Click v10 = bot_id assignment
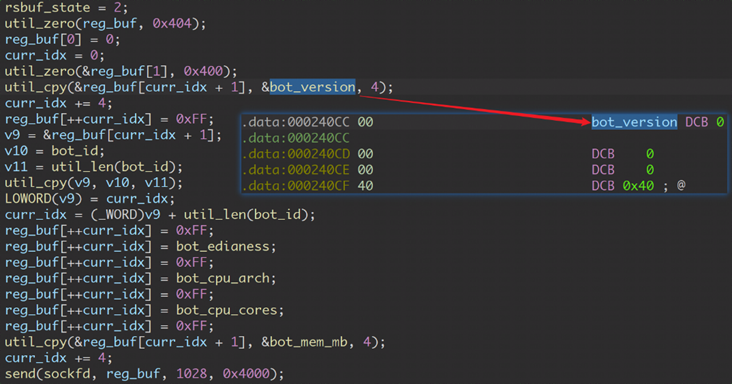This screenshot has height=384, width=732. [55, 151]
